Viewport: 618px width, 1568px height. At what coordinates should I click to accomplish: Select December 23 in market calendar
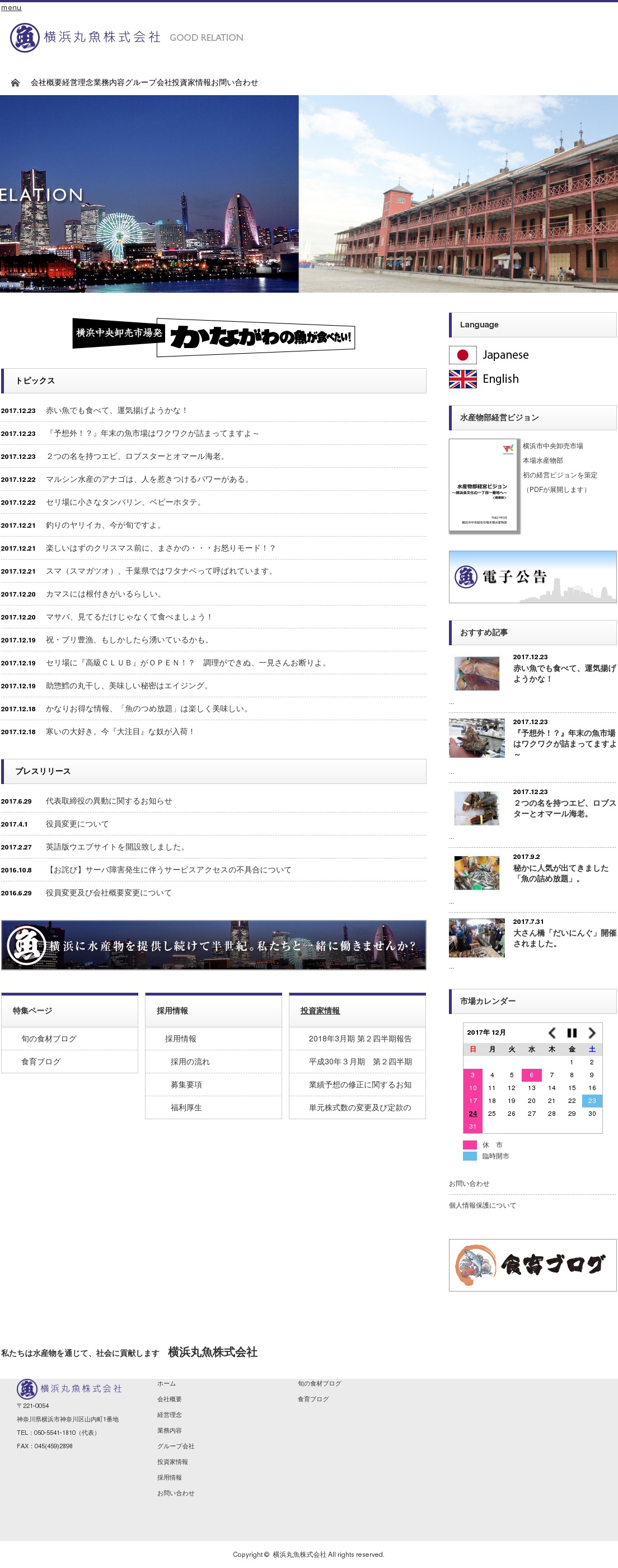(x=592, y=1101)
